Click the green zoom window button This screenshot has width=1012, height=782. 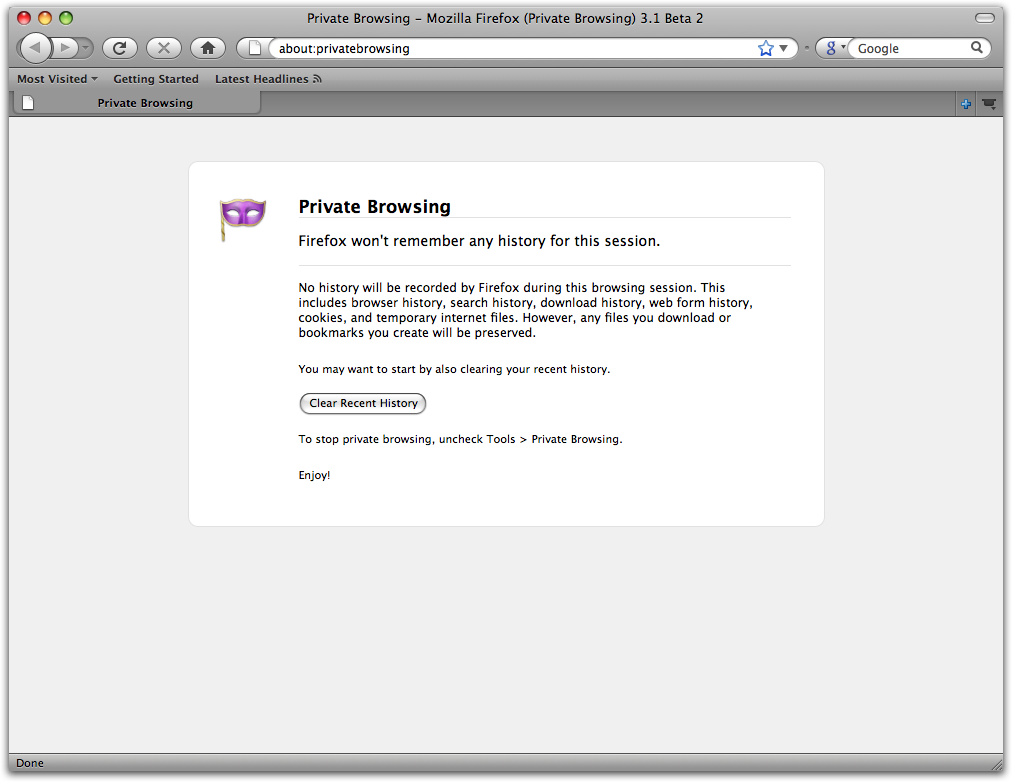(x=66, y=18)
